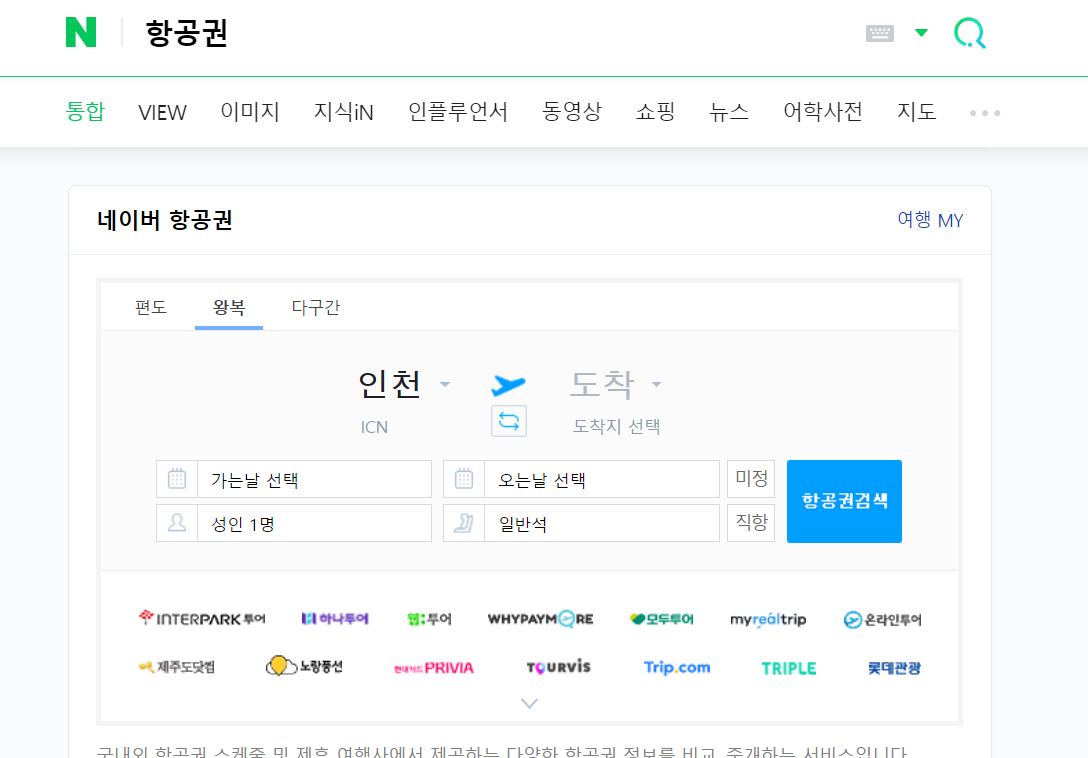This screenshot has width=1088, height=758.
Task: Open the 온라인투어 partner logo
Action: (x=883, y=619)
